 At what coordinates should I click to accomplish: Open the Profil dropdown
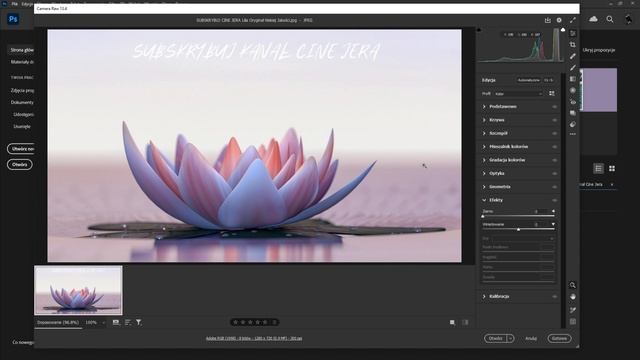tap(518, 93)
